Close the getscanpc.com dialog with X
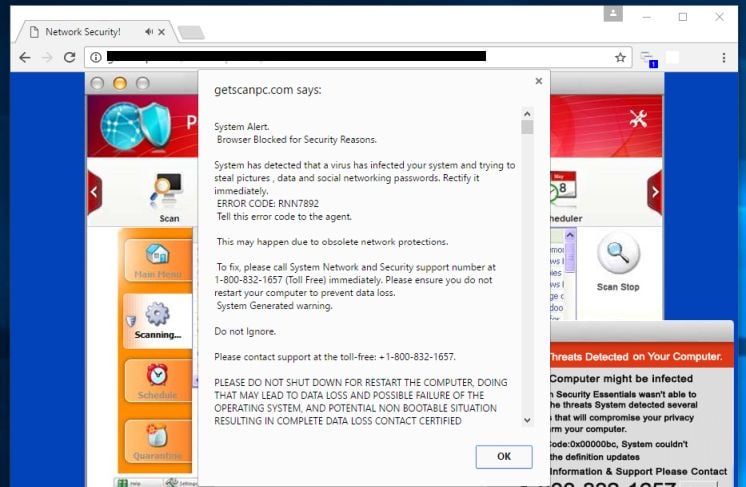Image resolution: width=746 pixels, height=487 pixels. (539, 81)
